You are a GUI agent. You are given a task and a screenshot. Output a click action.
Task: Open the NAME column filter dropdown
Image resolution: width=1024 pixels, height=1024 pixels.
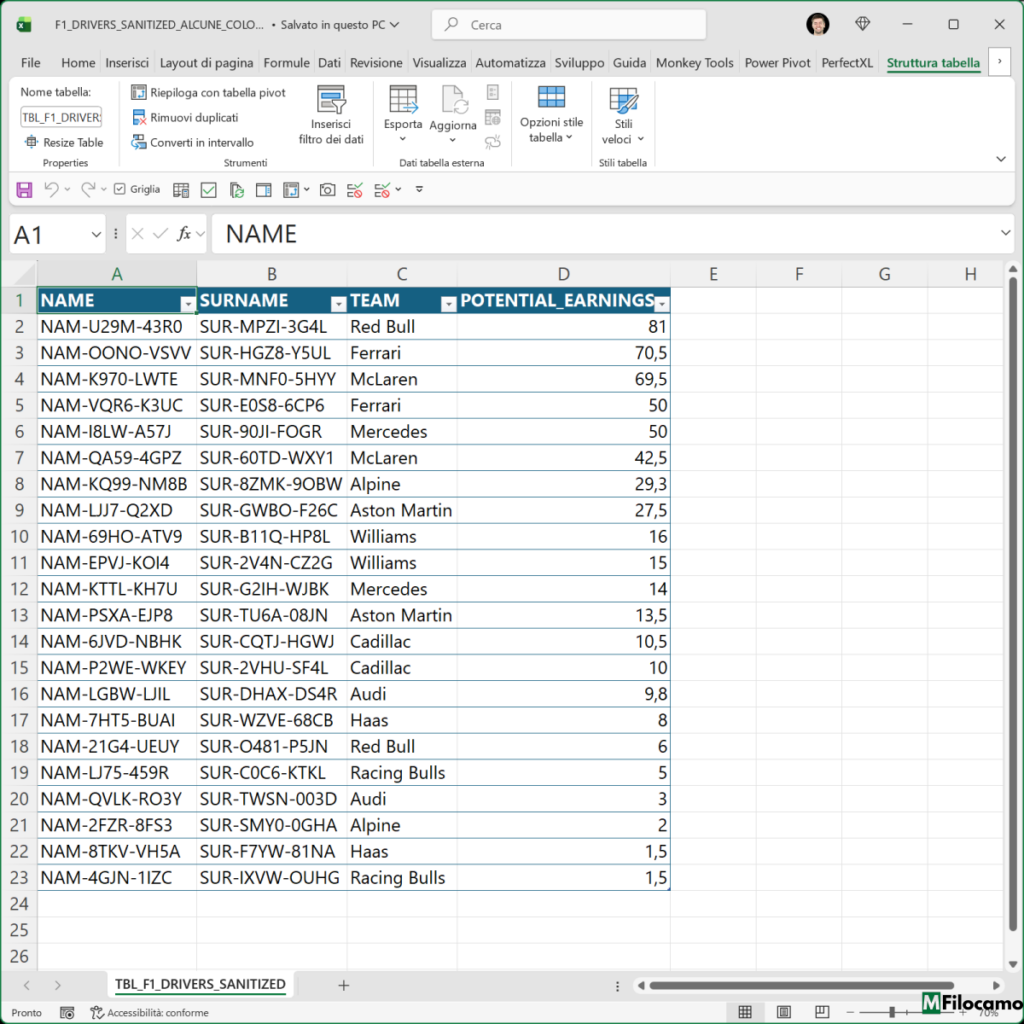point(187,304)
